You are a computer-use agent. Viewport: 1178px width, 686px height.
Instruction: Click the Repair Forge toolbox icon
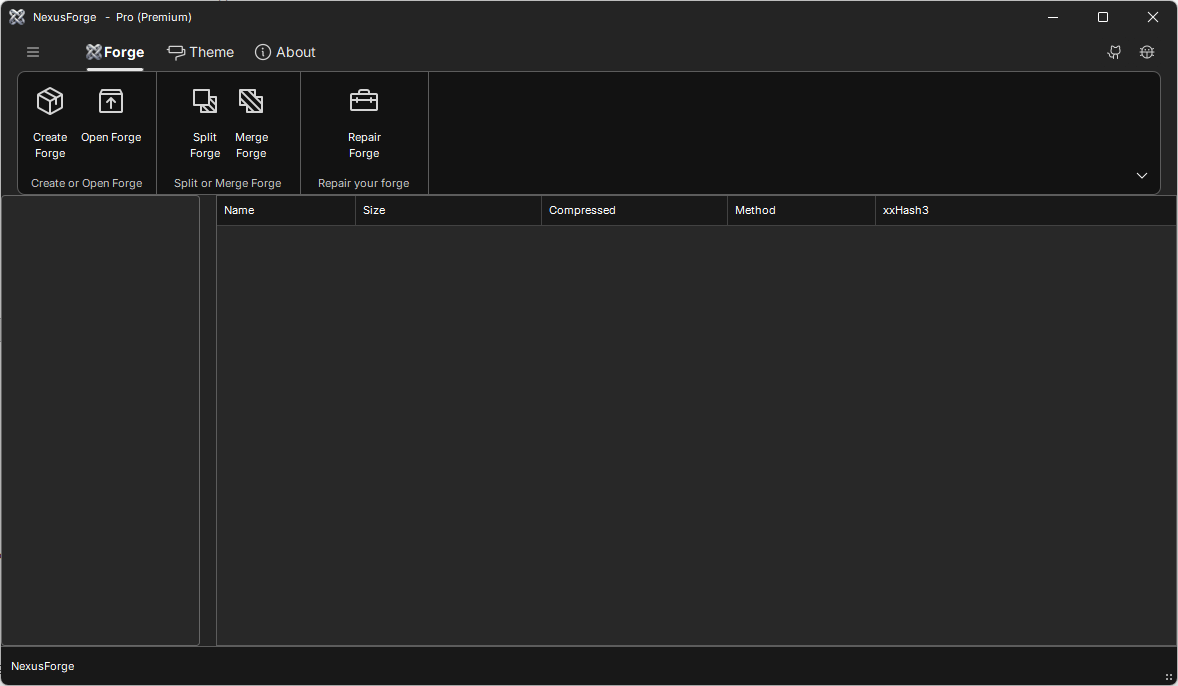tap(364, 101)
